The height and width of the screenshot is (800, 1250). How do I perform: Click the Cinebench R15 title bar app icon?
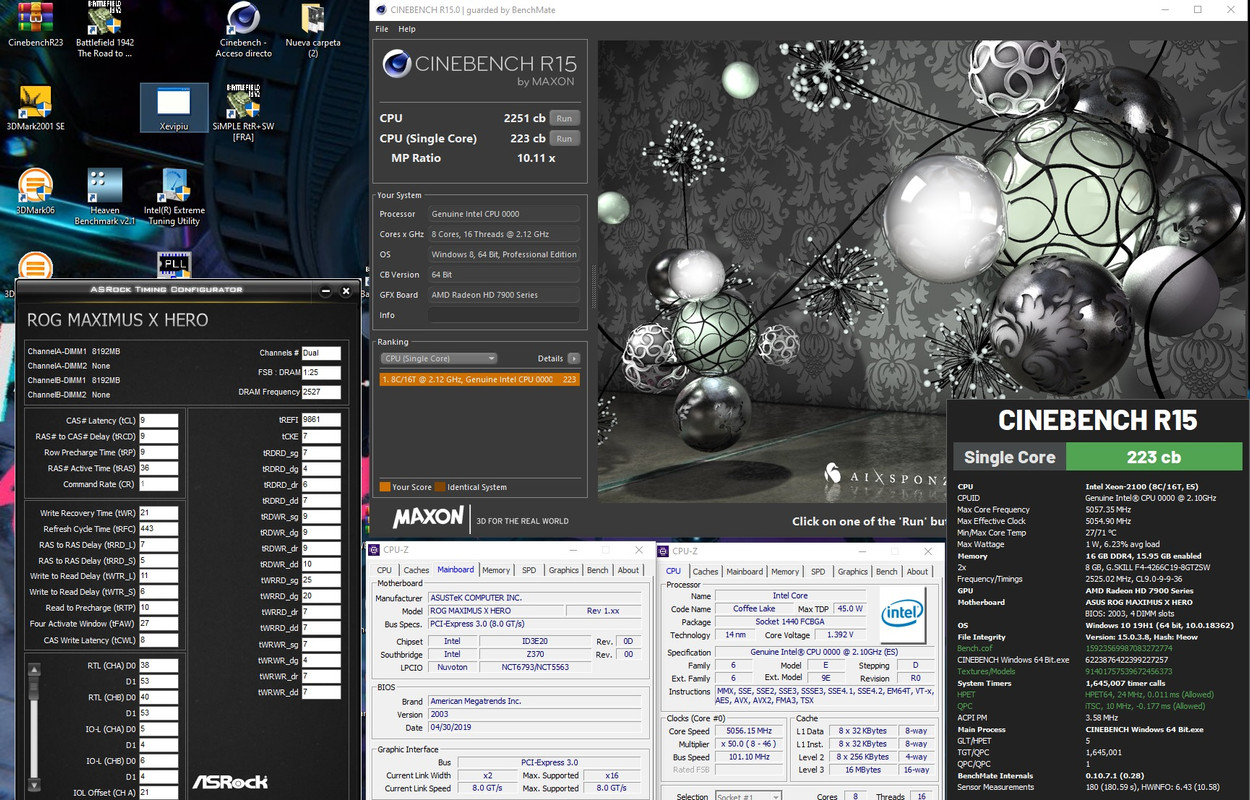[379, 10]
